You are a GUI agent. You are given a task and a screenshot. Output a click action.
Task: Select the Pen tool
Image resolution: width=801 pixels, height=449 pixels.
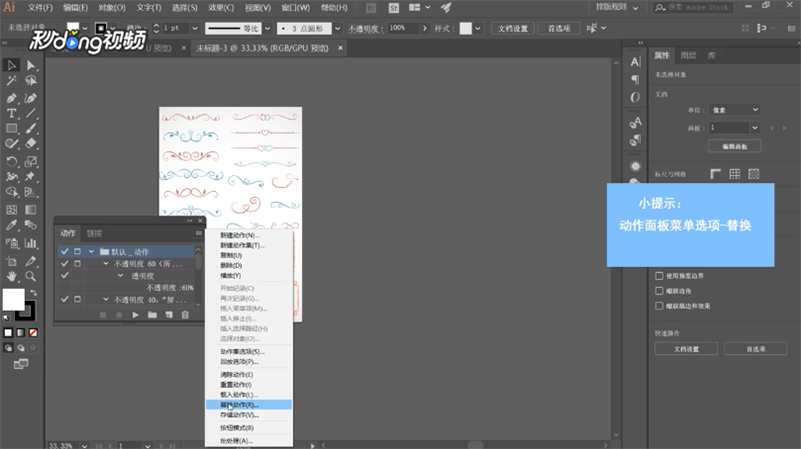11,98
